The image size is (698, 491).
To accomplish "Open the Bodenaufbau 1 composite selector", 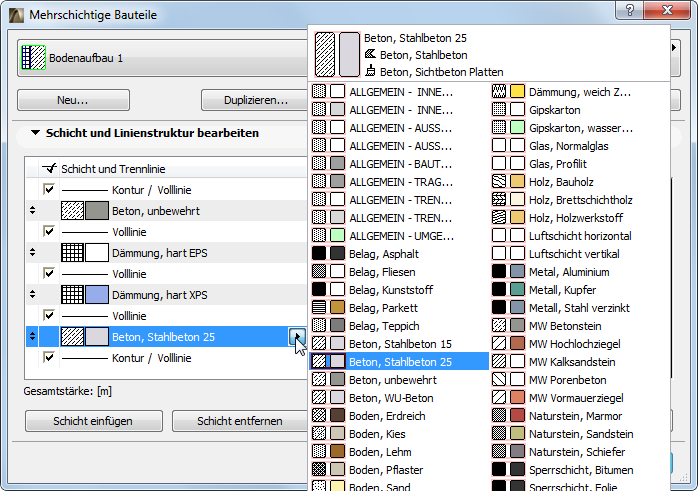I will click(x=162, y=58).
